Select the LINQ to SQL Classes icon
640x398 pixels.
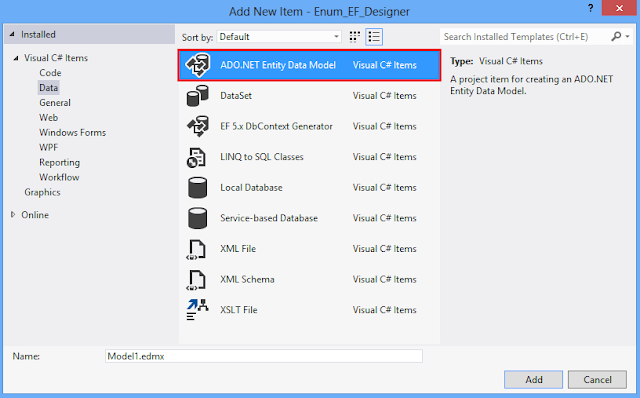[196, 157]
